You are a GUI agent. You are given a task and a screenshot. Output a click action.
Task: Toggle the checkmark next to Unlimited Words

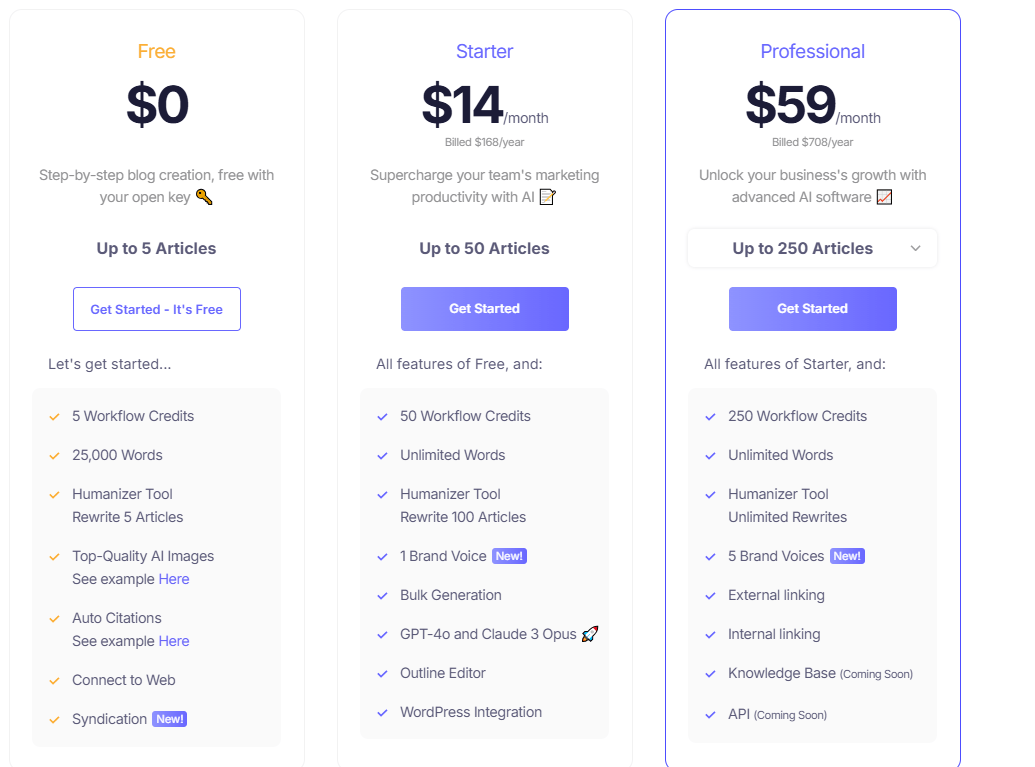tap(382, 455)
